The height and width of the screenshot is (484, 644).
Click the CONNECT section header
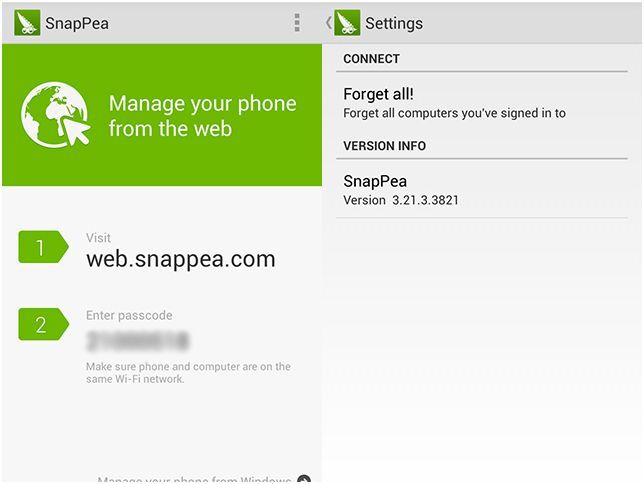click(x=371, y=59)
